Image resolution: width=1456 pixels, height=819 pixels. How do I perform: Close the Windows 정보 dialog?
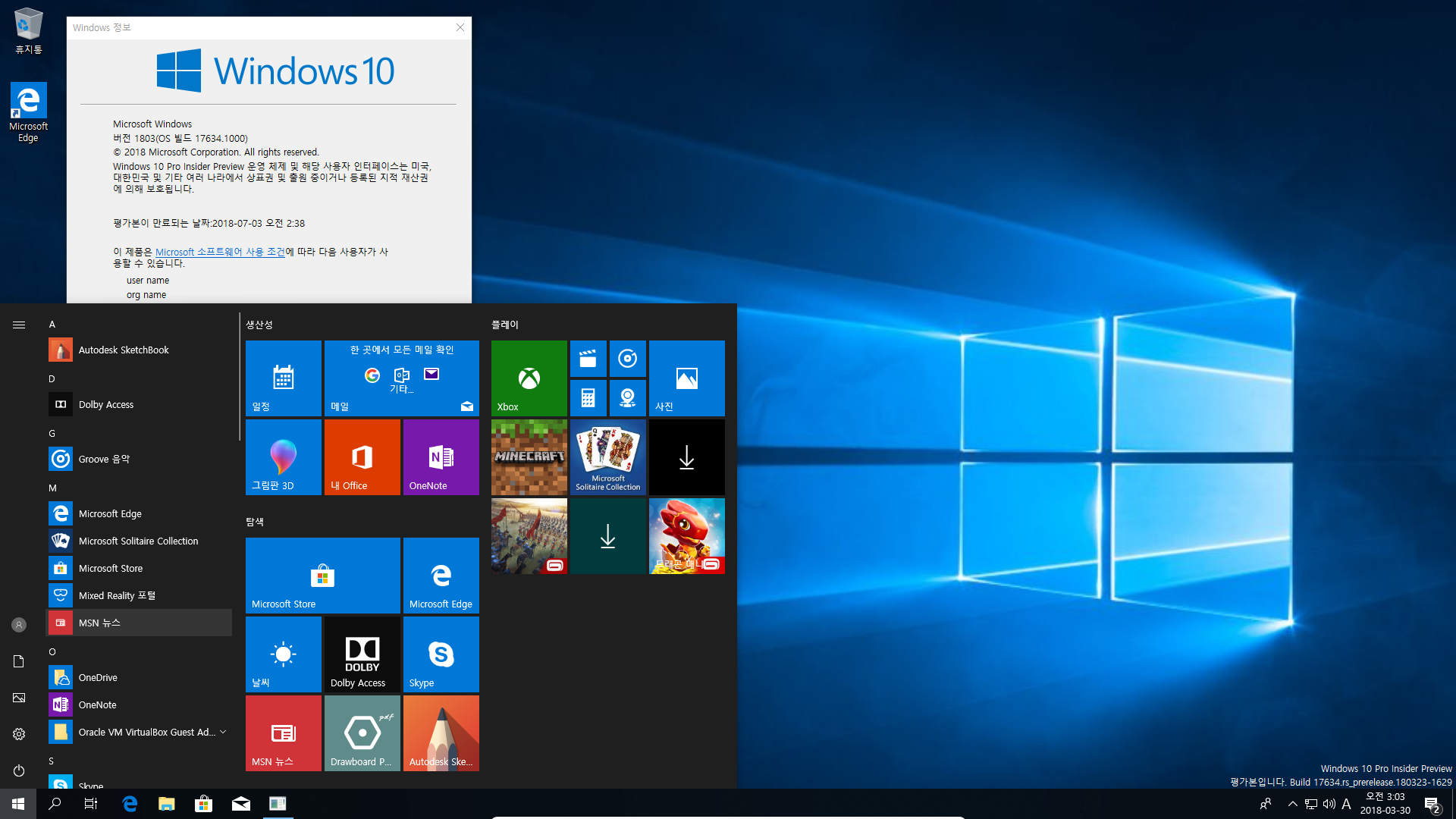tap(460, 27)
